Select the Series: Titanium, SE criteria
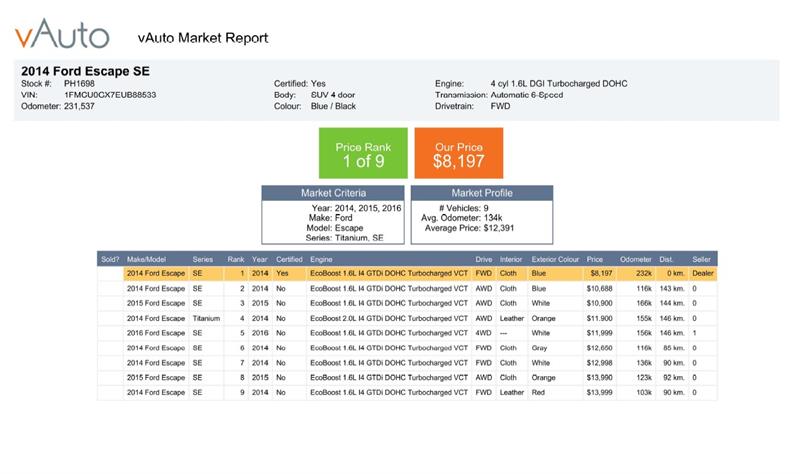The image size is (800, 474). point(344,238)
